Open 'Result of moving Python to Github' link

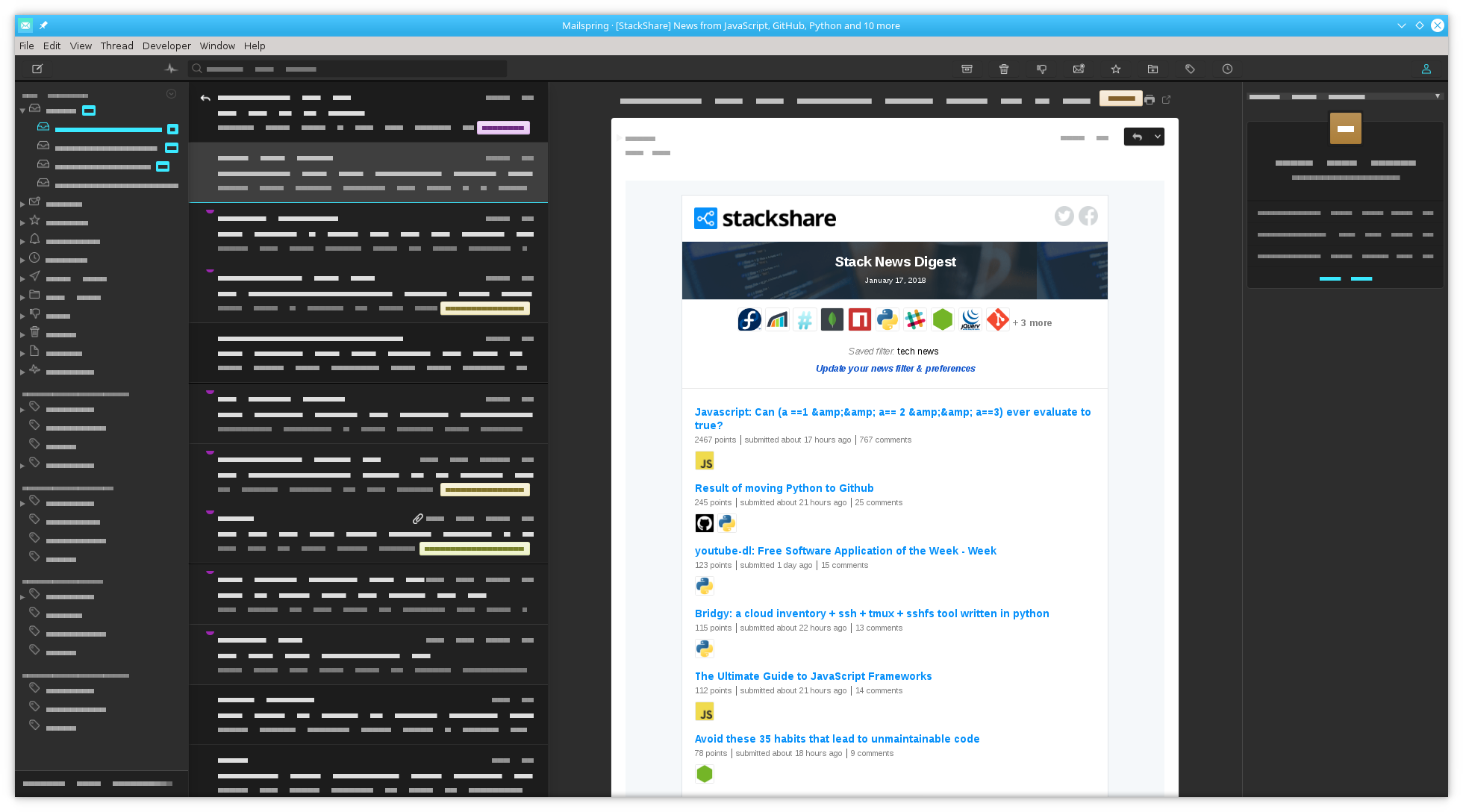tap(784, 488)
